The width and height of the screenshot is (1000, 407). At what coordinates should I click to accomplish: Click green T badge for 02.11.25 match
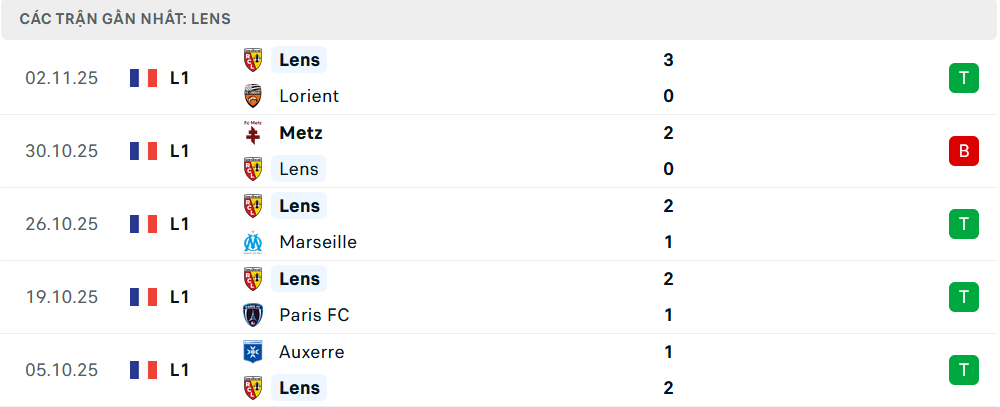963,78
